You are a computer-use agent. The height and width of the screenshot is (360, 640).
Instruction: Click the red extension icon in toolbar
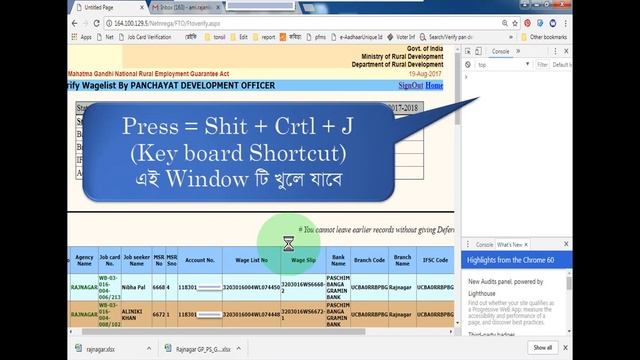[527, 23]
